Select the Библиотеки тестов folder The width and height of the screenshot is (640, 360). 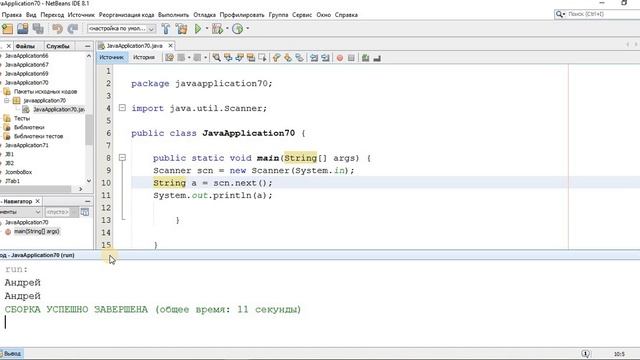point(38,136)
